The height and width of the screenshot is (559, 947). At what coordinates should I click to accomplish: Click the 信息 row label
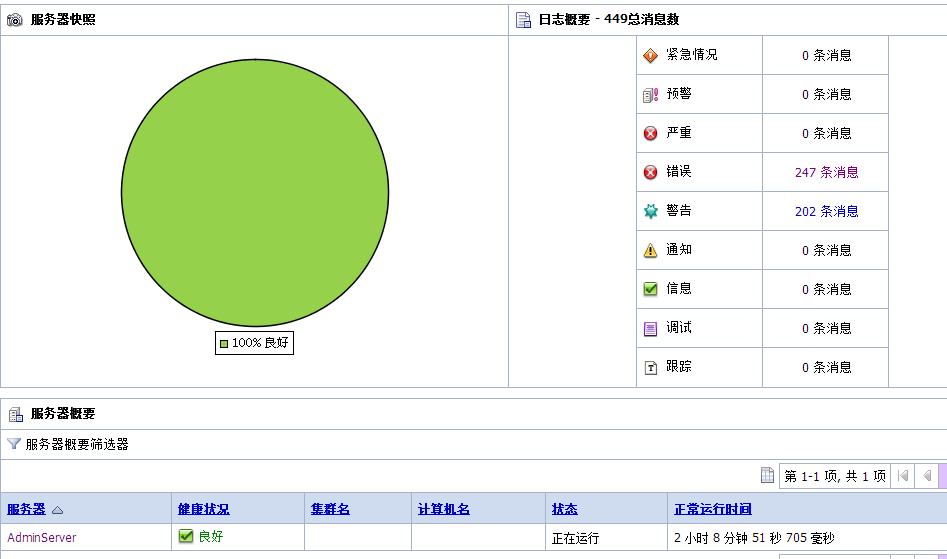tap(679, 289)
